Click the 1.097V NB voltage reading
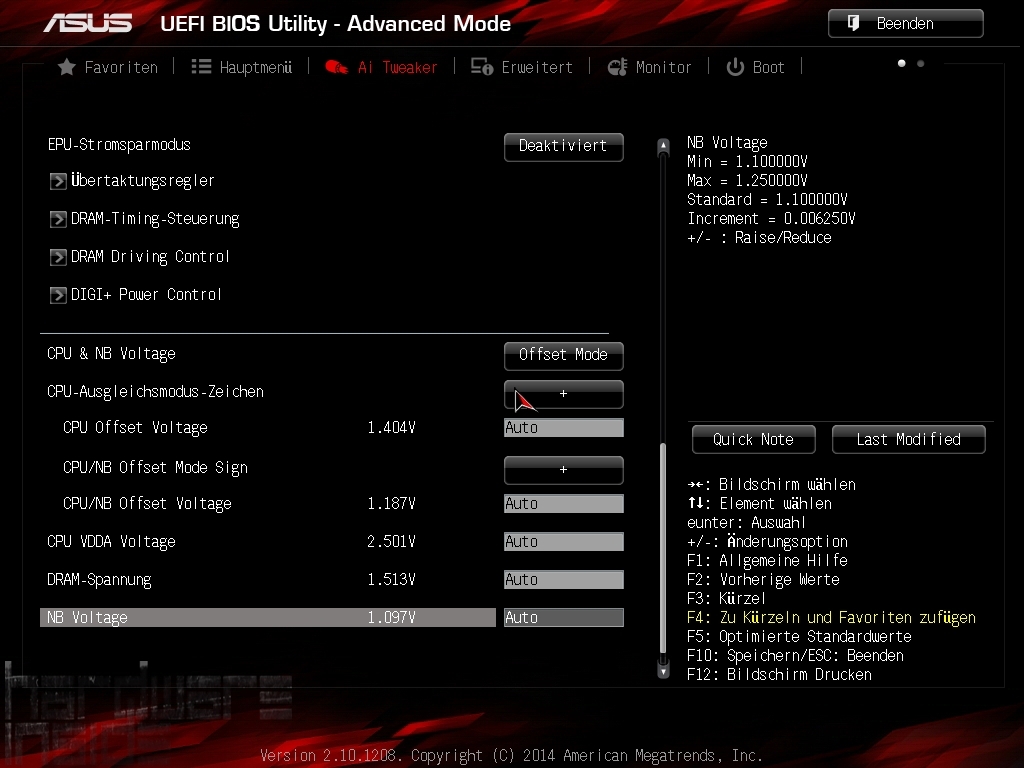Screen dimensions: 1024x768 (391, 617)
